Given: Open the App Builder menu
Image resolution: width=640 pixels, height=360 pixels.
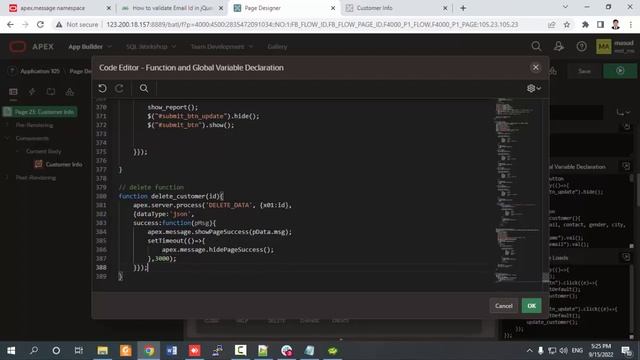Looking at the screenshot, I should (x=90, y=47).
